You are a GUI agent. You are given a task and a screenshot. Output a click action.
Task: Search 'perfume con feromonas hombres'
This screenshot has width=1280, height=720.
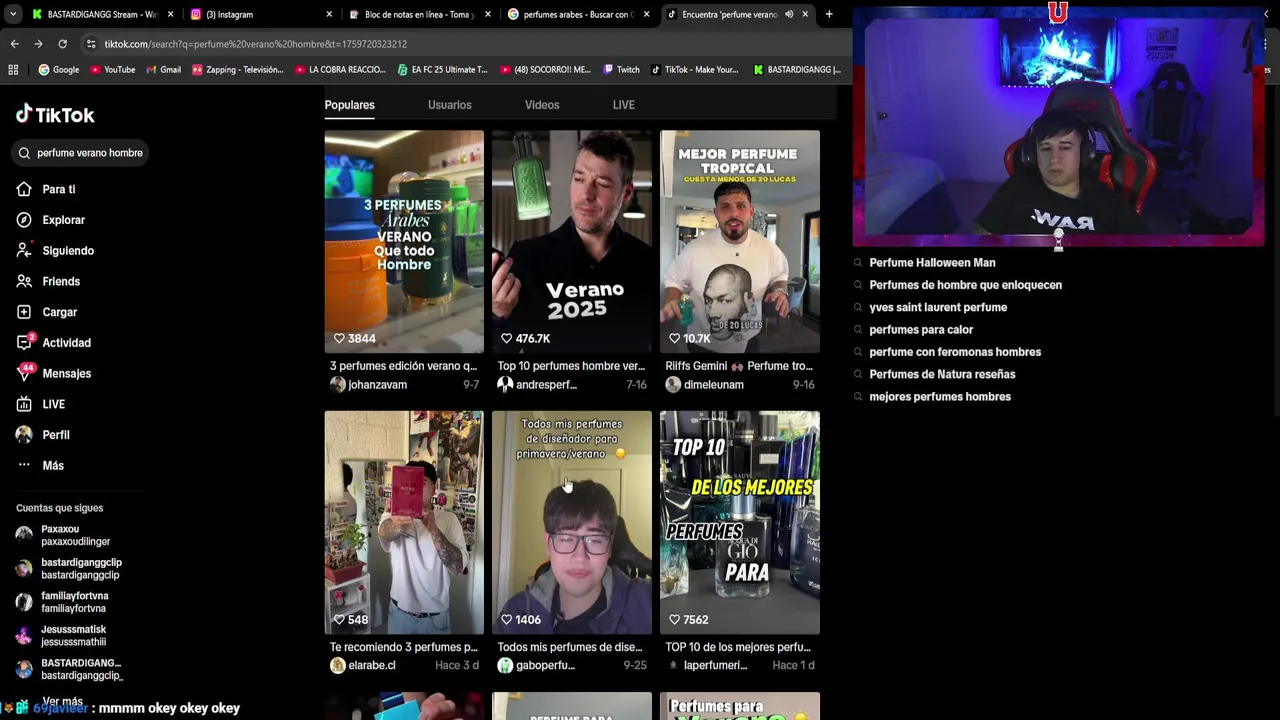pyautogui.click(x=955, y=352)
